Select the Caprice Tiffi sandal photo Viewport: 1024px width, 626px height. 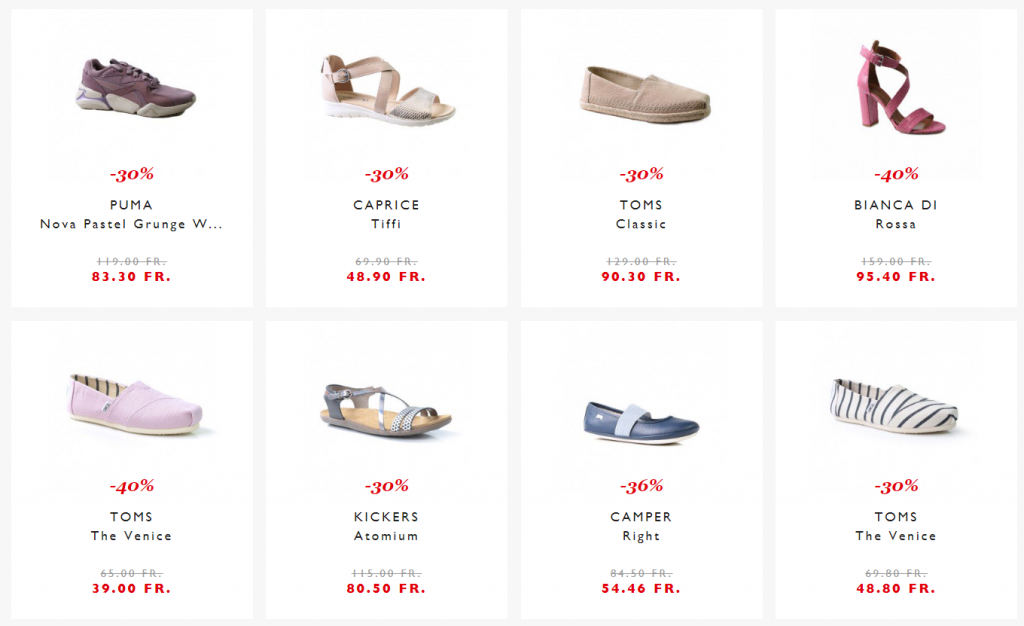[x=387, y=89]
